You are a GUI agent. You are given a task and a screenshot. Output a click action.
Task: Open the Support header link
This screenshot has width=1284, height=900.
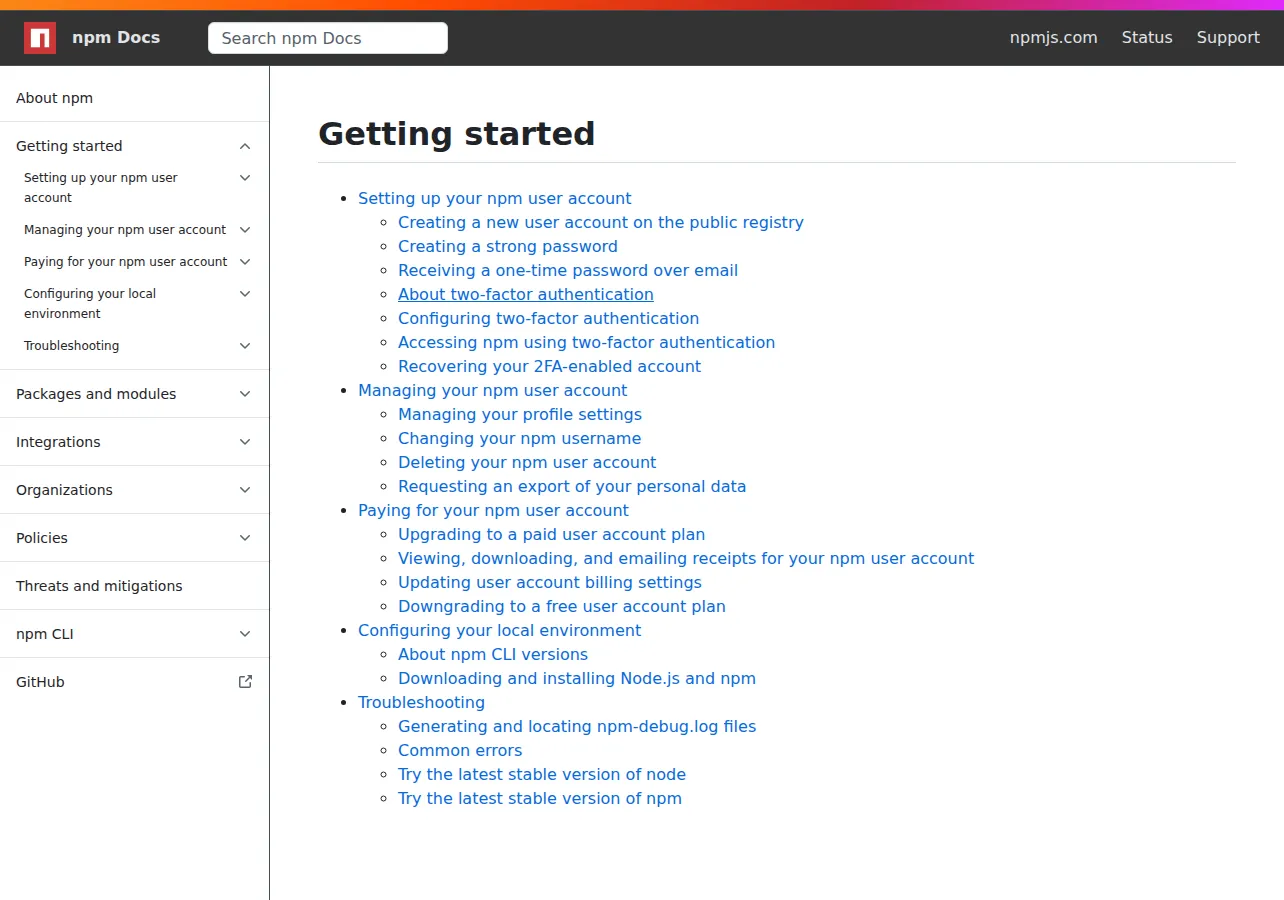click(1228, 37)
